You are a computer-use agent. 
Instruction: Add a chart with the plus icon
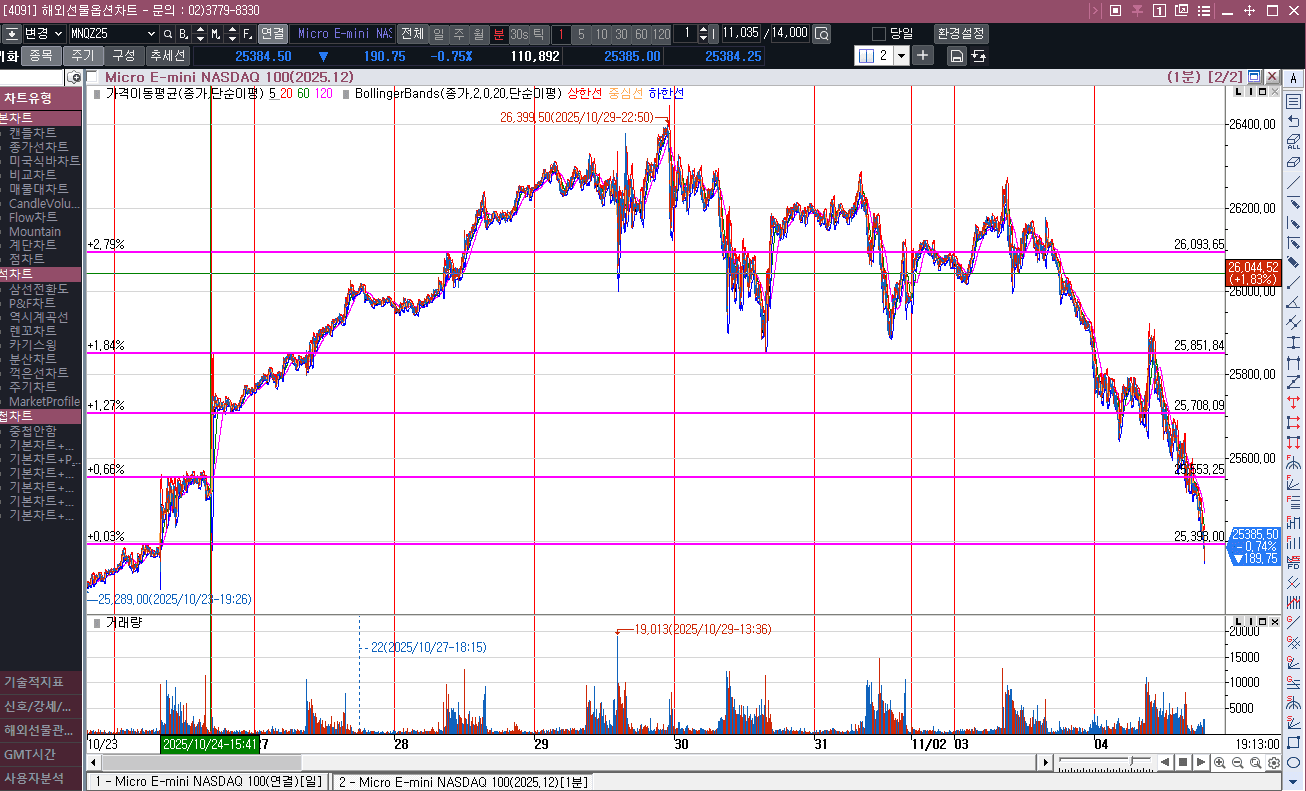(x=922, y=56)
